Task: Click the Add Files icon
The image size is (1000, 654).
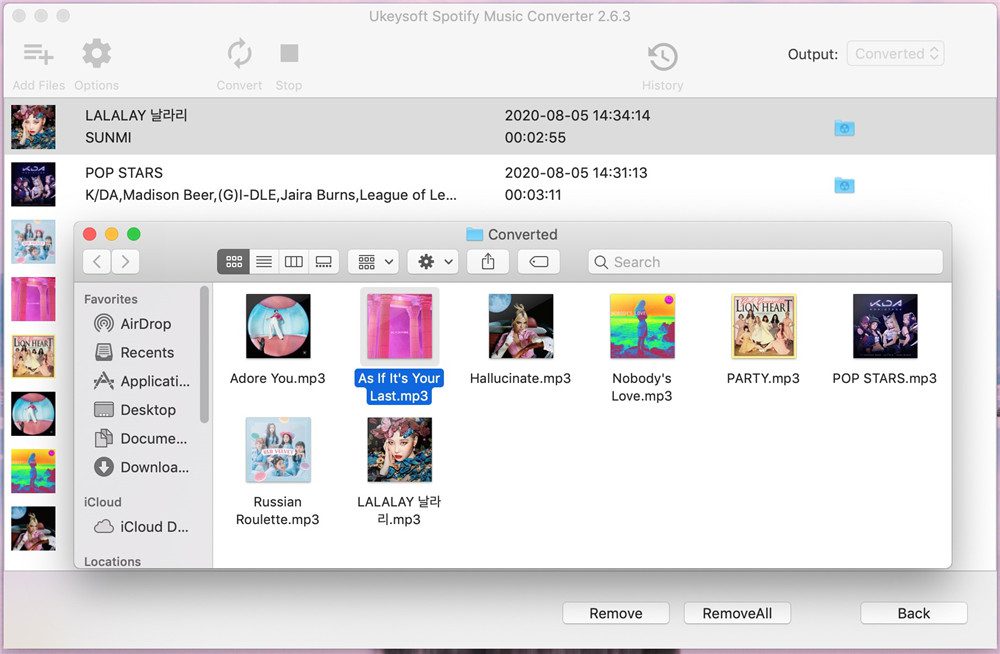Action: point(38,54)
